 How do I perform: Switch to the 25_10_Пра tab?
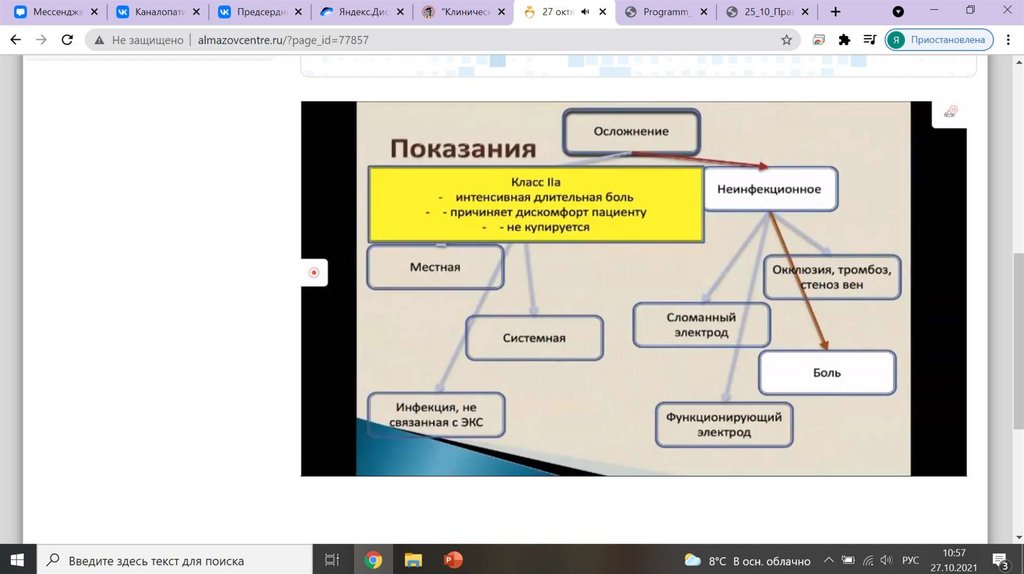coord(767,12)
